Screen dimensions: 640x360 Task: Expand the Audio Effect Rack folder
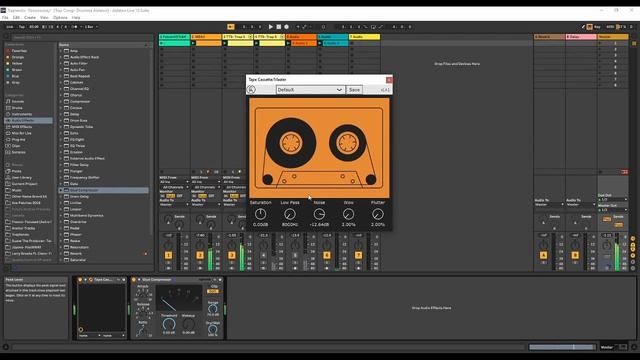(x=61, y=57)
